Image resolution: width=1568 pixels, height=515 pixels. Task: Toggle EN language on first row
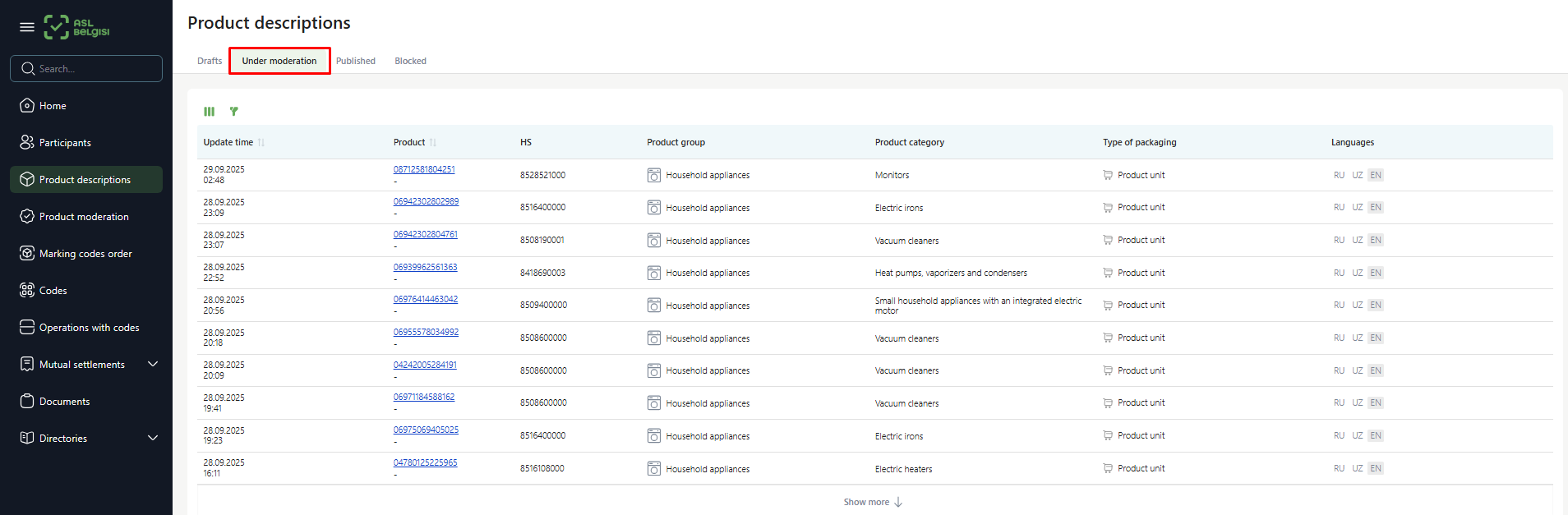pyautogui.click(x=1375, y=175)
